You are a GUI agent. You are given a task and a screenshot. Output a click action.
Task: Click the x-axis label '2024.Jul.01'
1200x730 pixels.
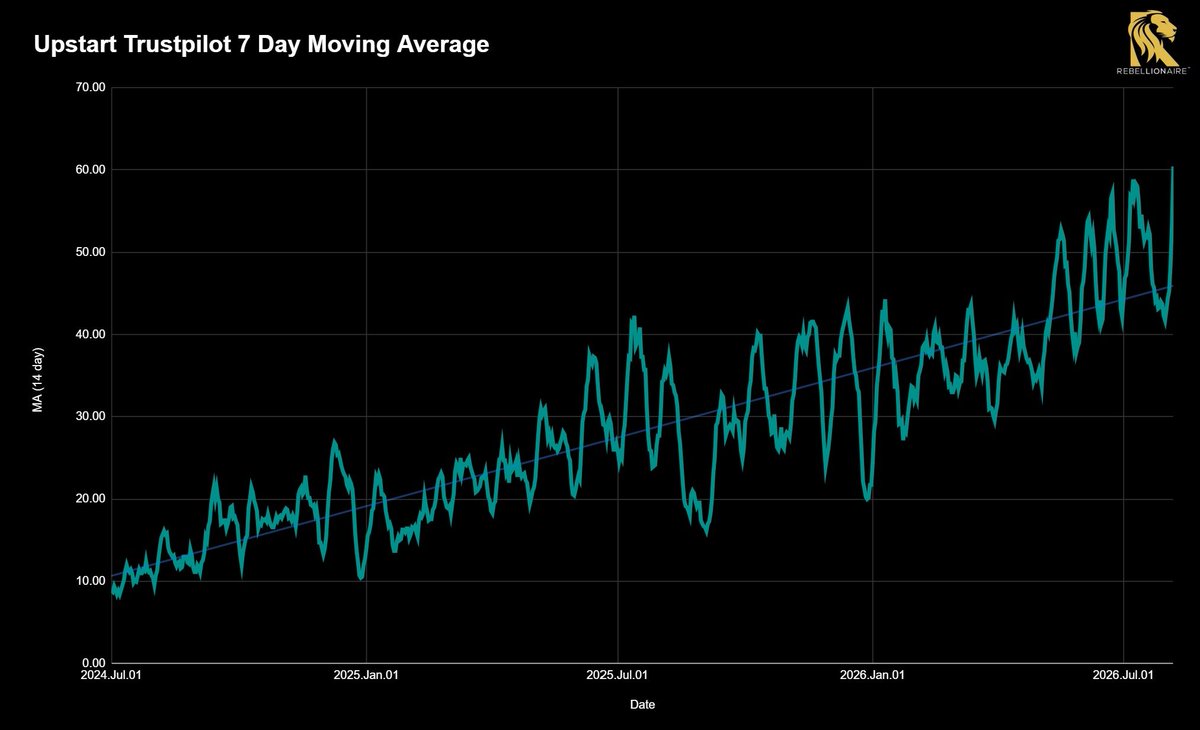(x=111, y=675)
